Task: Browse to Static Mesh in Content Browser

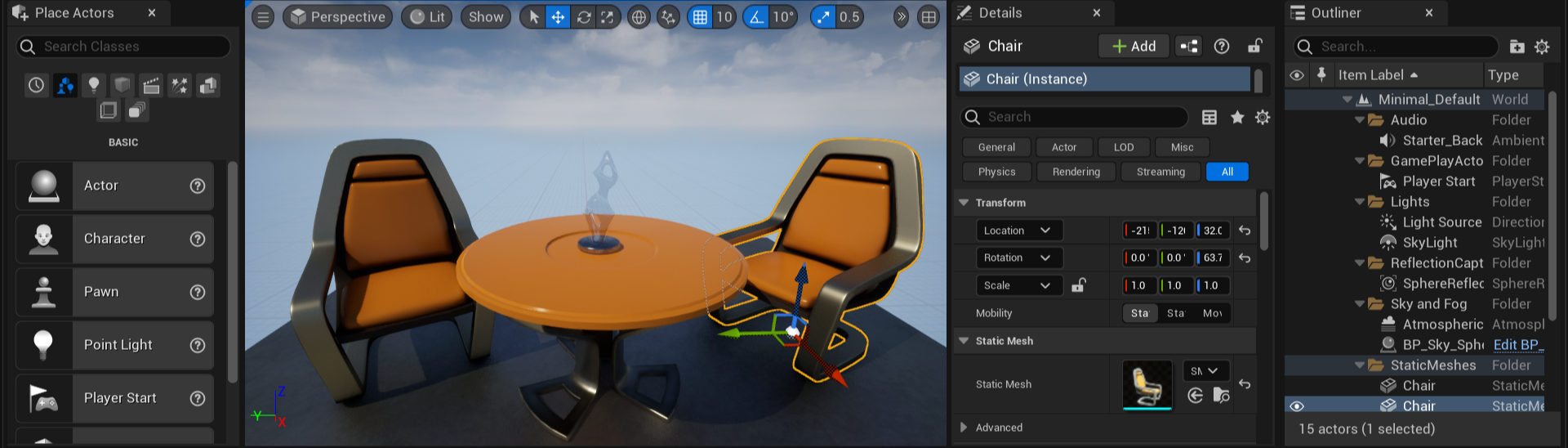Action: click(1222, 396)
